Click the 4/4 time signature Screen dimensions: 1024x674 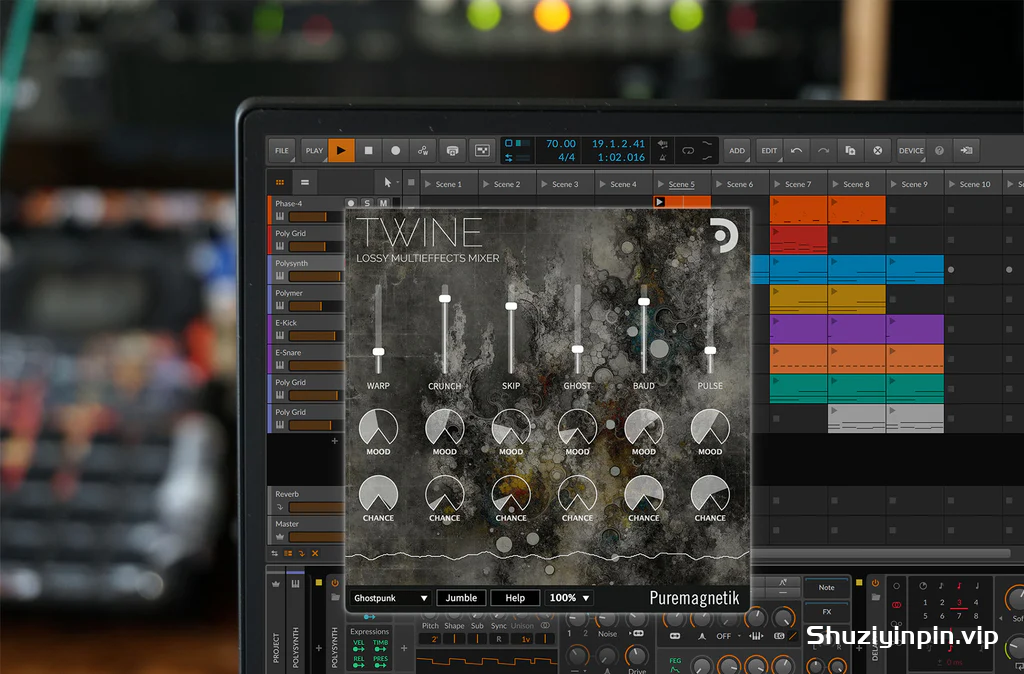click(x=566, y=157)
